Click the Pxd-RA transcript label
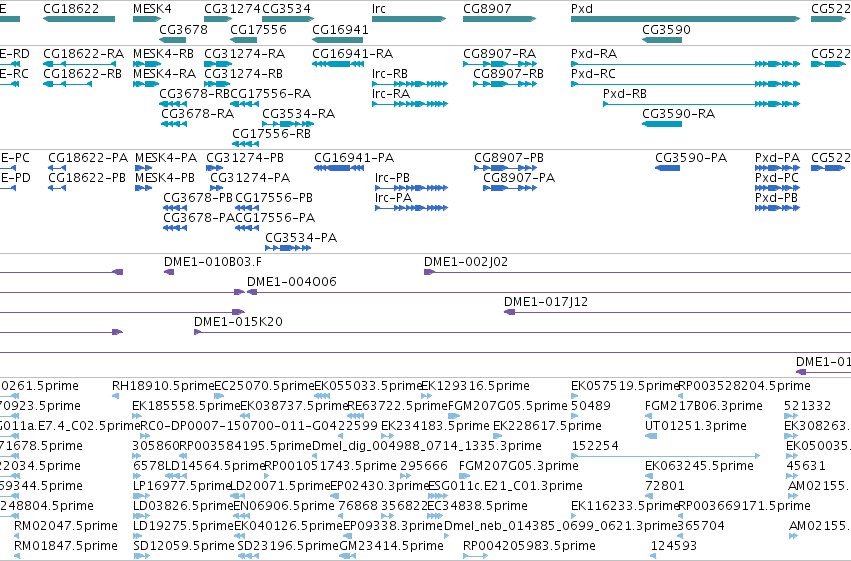Screen dimensions: 851x561 [x=594, y=54]
